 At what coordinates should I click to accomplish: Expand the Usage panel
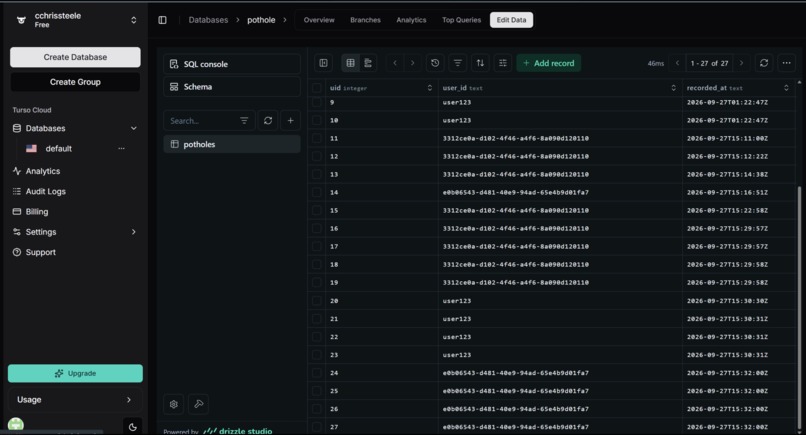[x=75, y=400]
